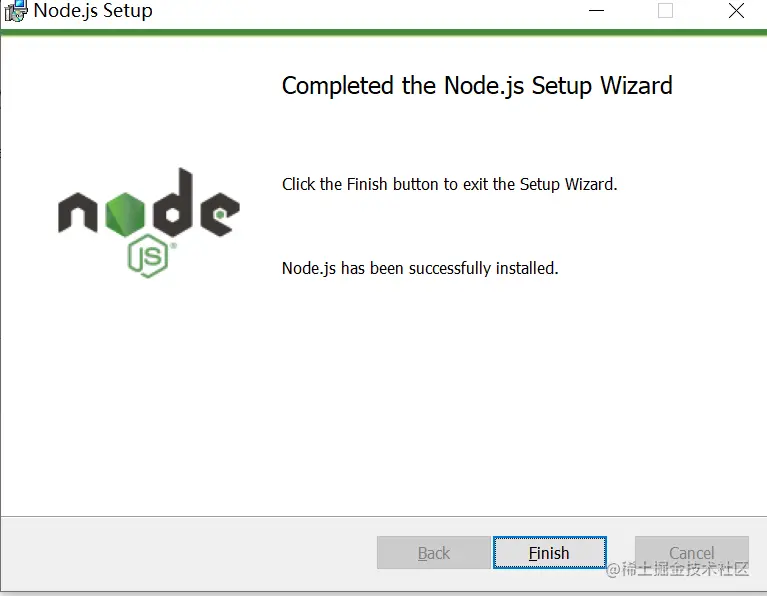Viewport: 767px width, 596px height.
Task: Click the text about exiting the Setup Wizard
Action: point(450,184)
